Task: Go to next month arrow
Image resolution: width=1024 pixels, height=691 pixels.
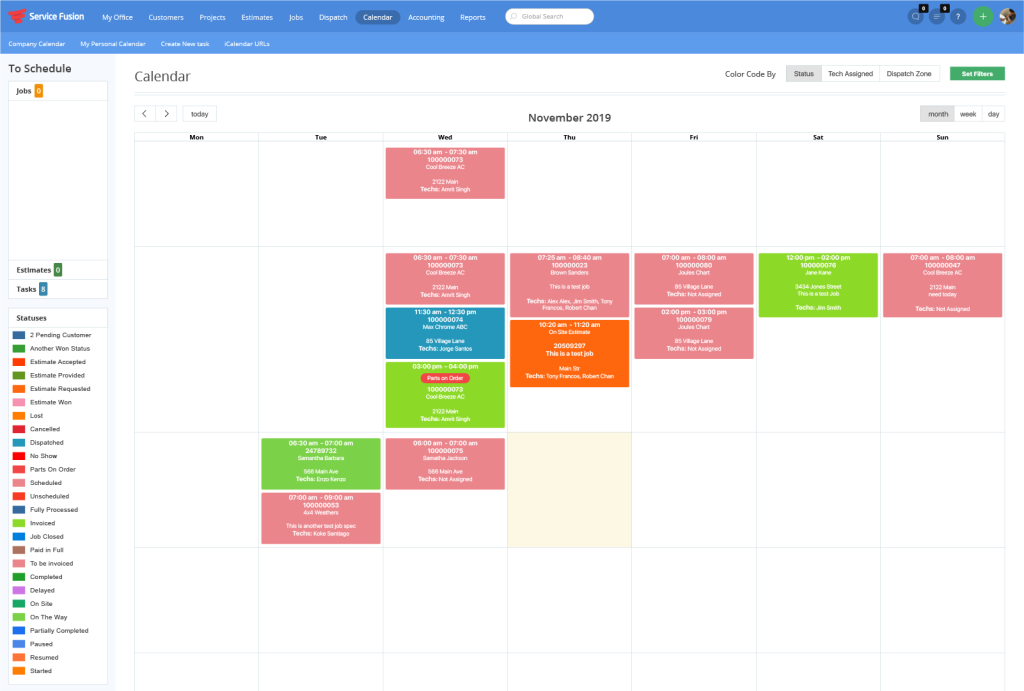Action: pos(167,114)
